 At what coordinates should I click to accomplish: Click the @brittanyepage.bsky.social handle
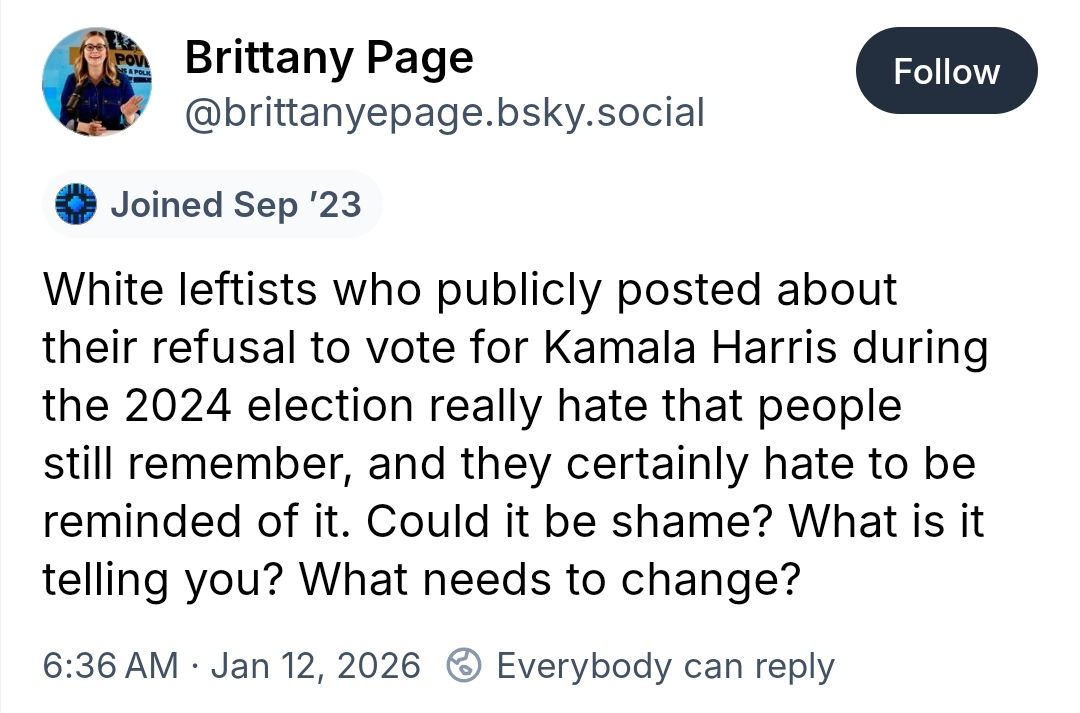tap(444, 112)
